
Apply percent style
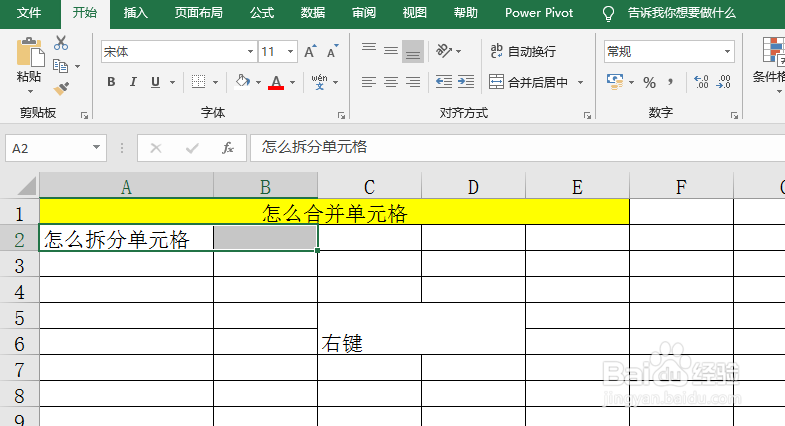(x=649, y=82)
